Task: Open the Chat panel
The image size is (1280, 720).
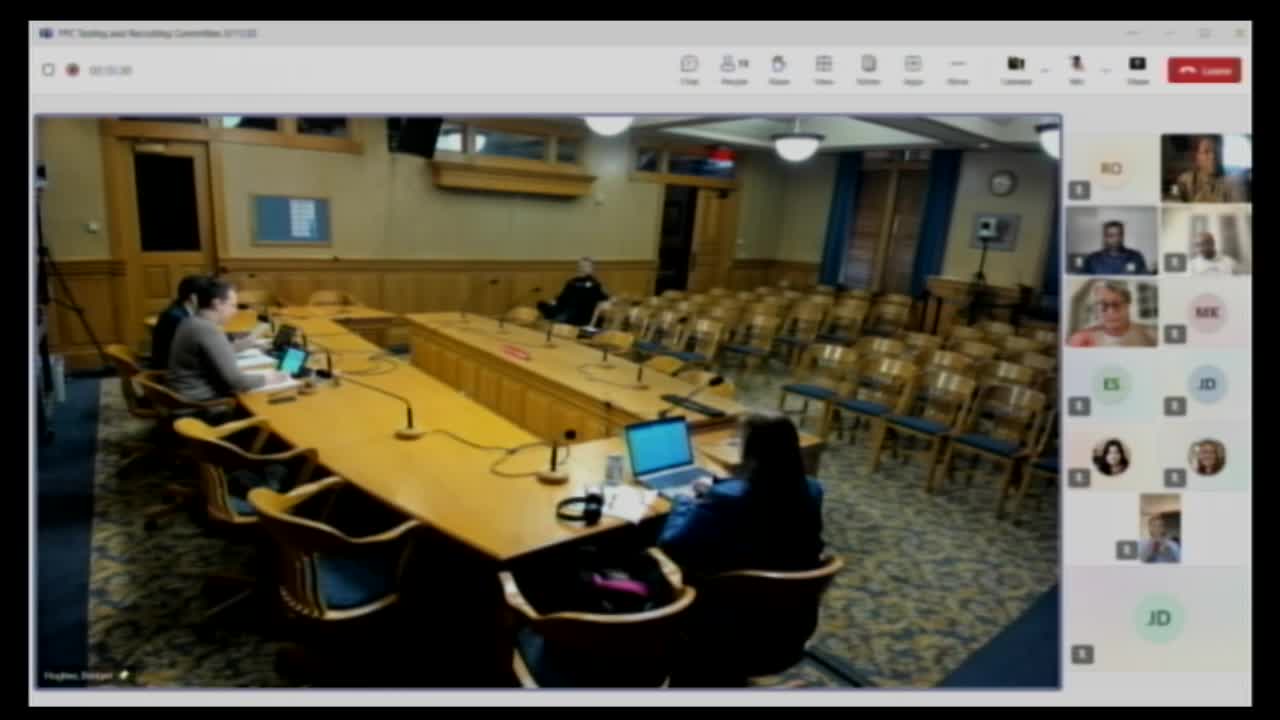Action: (689, 69)
